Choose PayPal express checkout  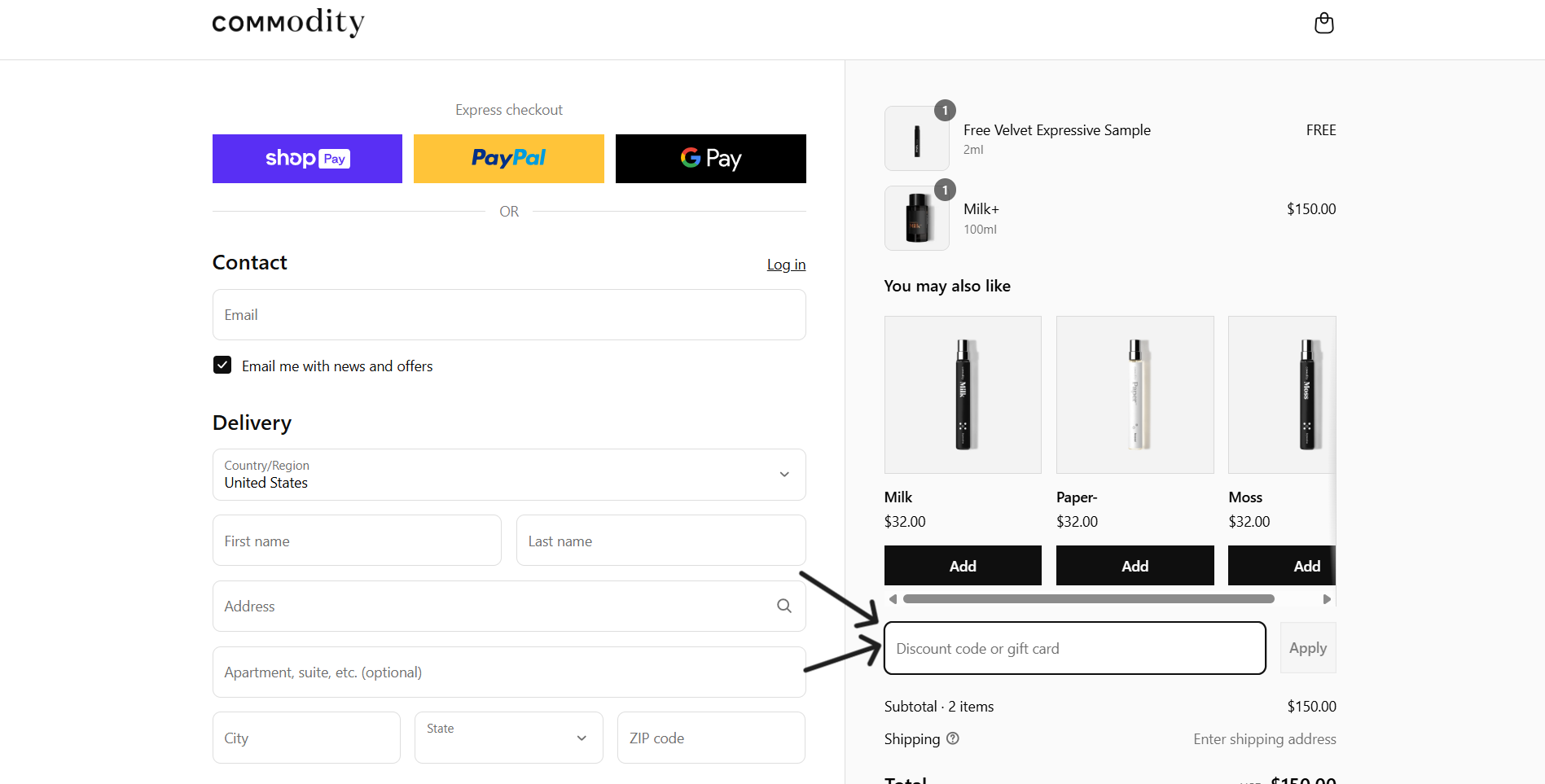[508, 159]
